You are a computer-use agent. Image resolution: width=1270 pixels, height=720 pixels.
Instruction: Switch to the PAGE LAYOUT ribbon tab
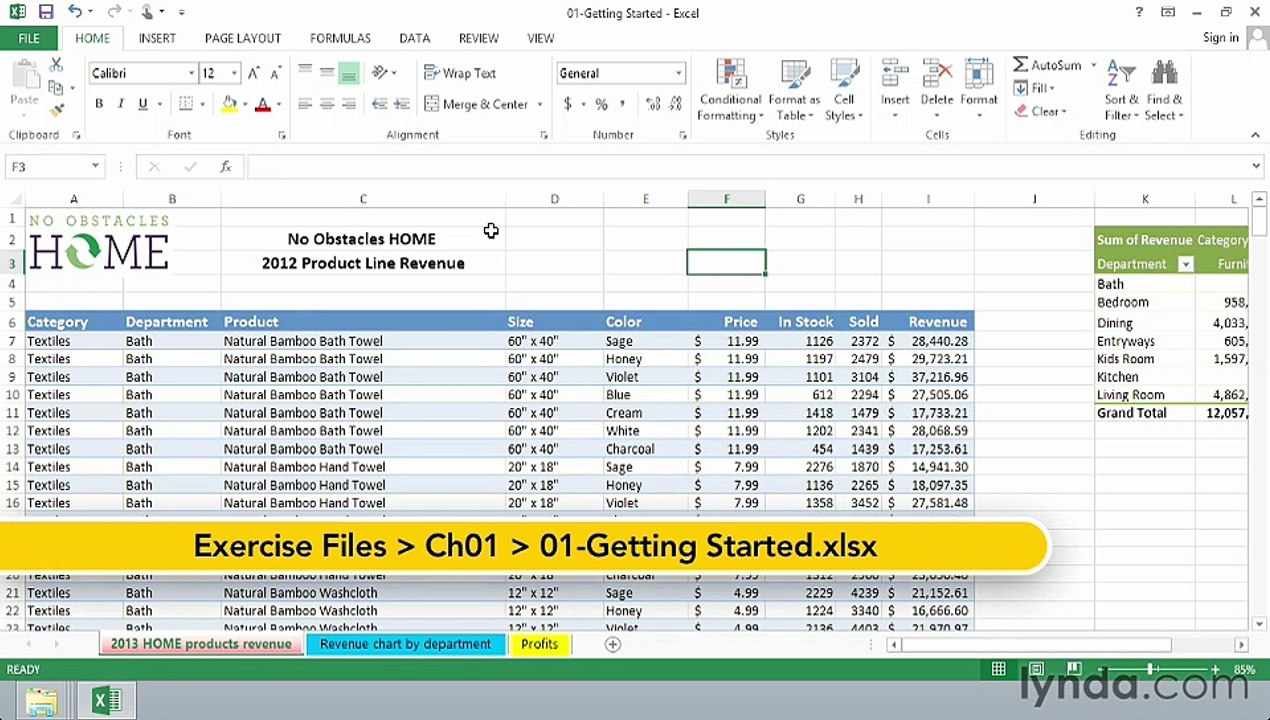[243, 38]
